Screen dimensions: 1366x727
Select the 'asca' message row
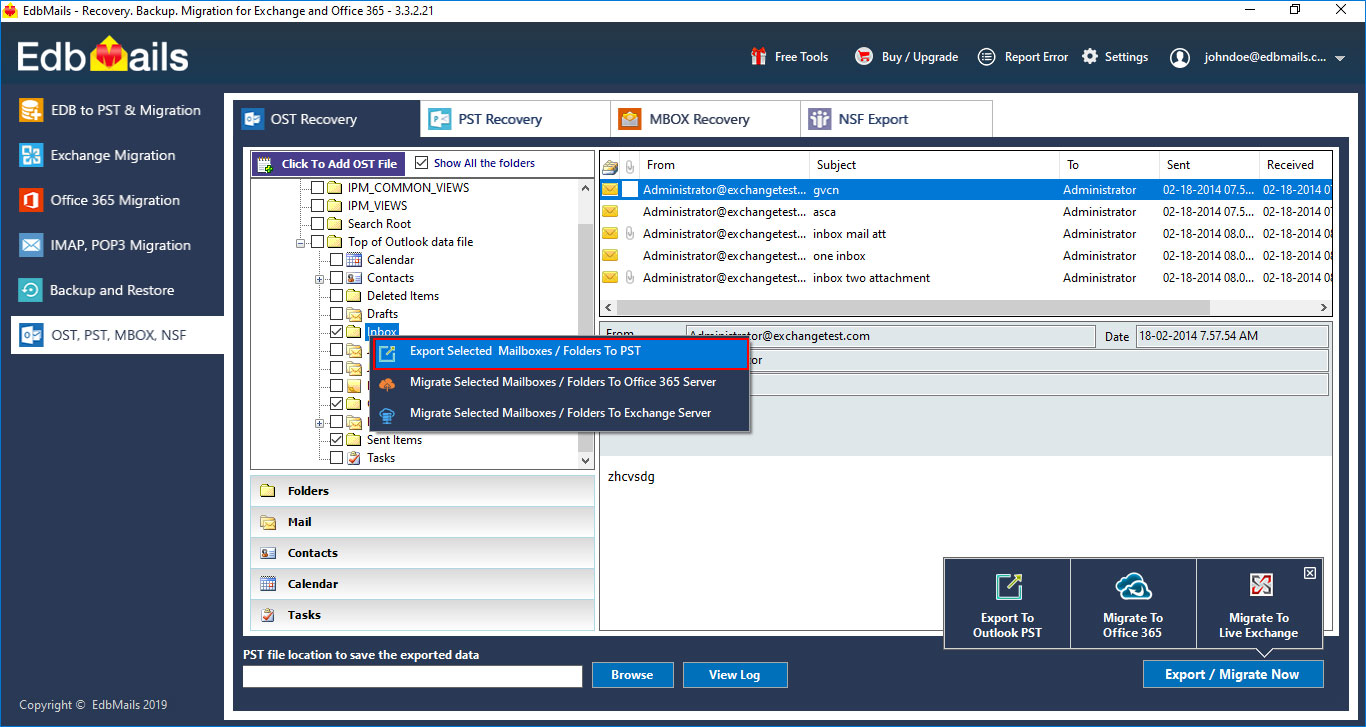point(965,212)
